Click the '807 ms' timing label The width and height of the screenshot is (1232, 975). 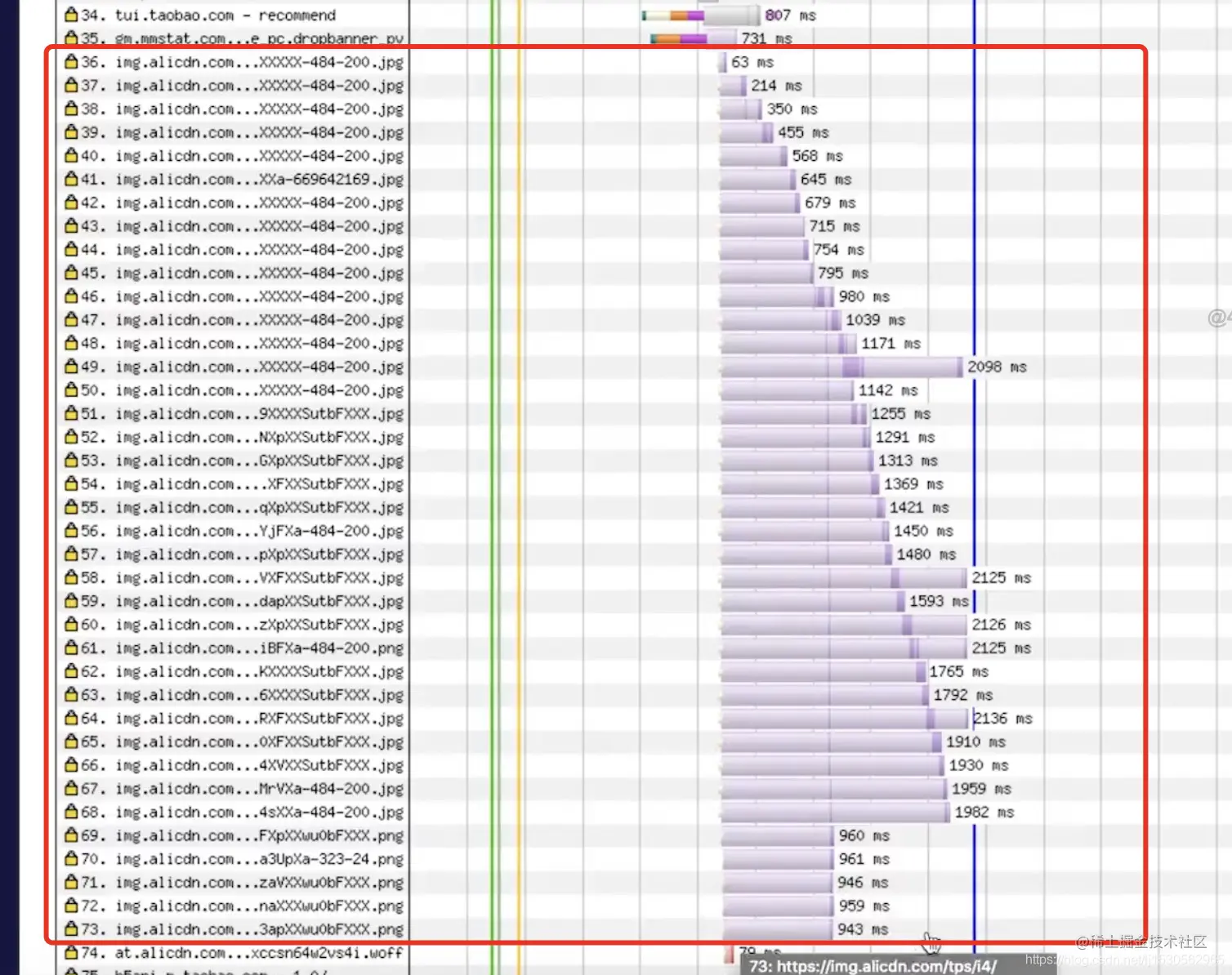[x=790, y=15]
